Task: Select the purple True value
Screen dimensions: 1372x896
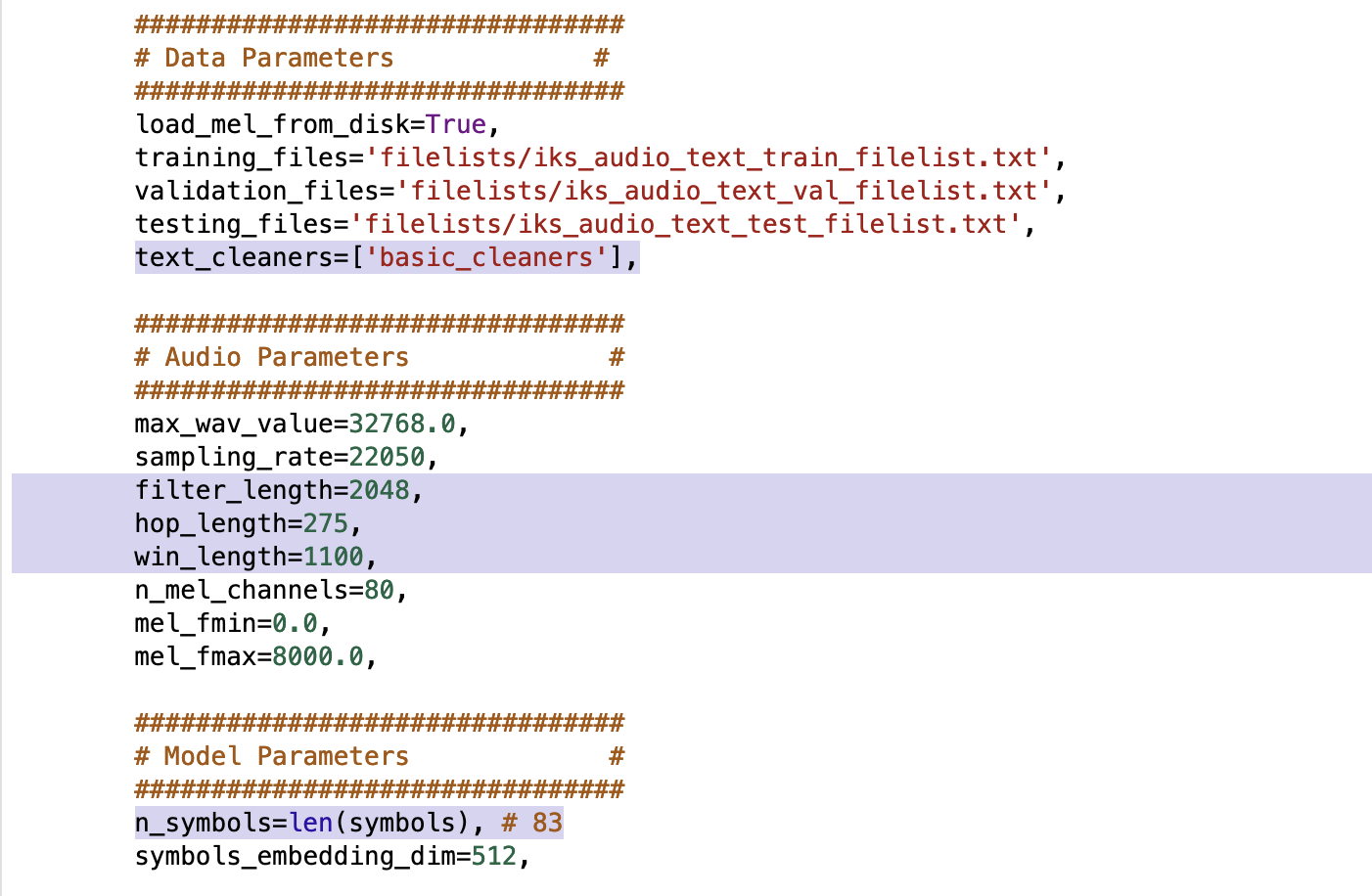Action: tap(455, 124)
